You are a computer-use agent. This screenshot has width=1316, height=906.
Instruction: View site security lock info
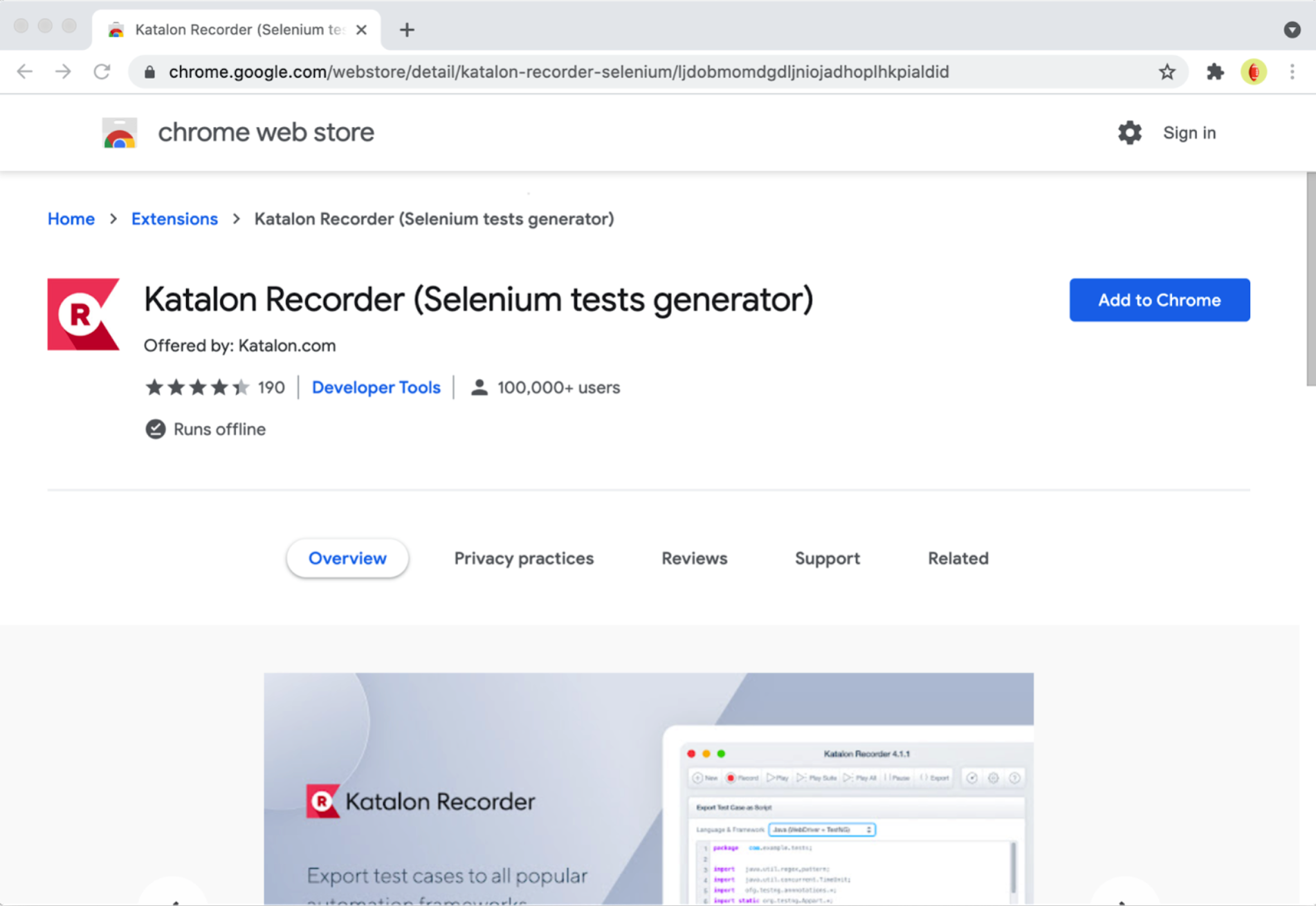tap(149, 72)
